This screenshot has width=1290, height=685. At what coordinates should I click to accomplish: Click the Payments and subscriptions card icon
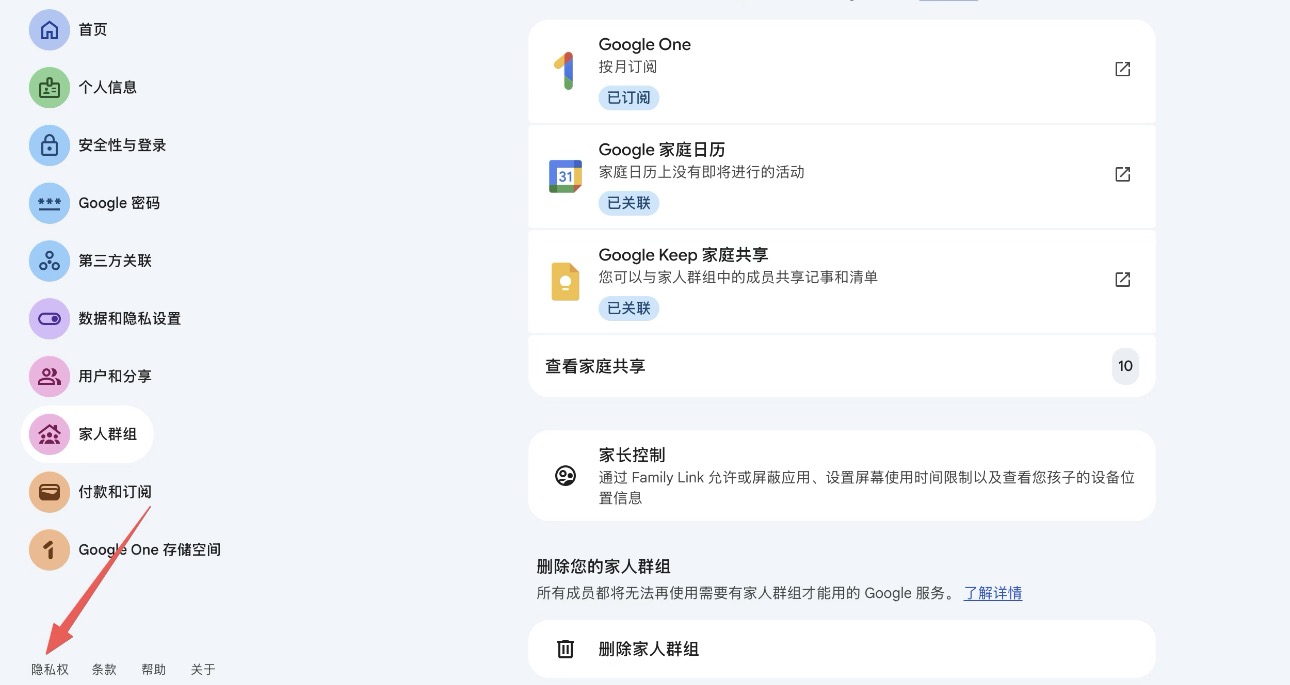[x=49, y=492]
